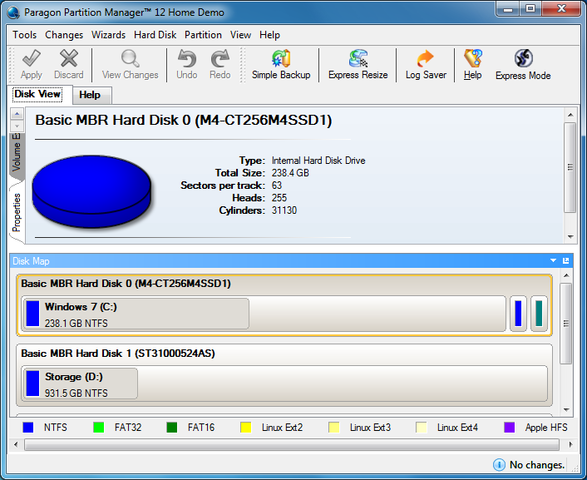Open the Wizards menu
The image size is (587, 480).
click(x=109, y=35)
